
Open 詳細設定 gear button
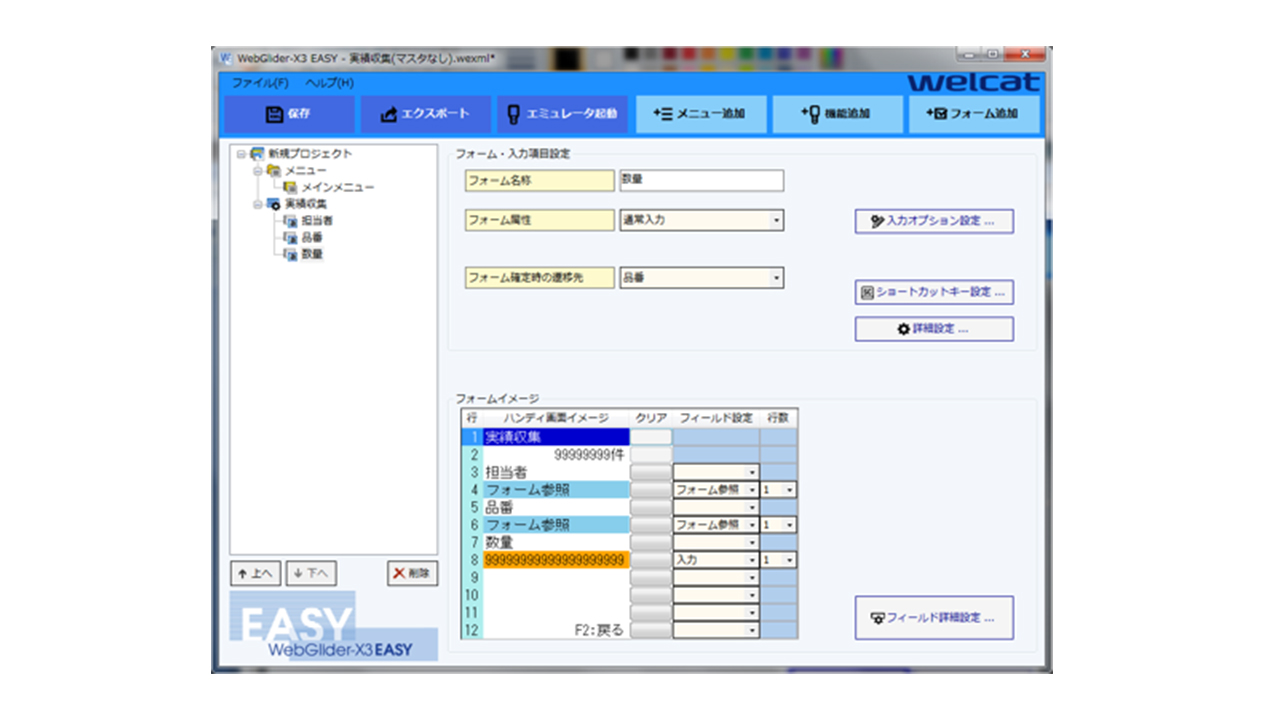point(934,329)
